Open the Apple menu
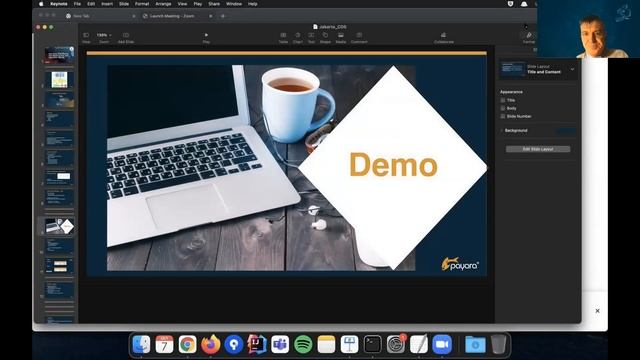Viewport: 640px width, 360px height. 41,4
